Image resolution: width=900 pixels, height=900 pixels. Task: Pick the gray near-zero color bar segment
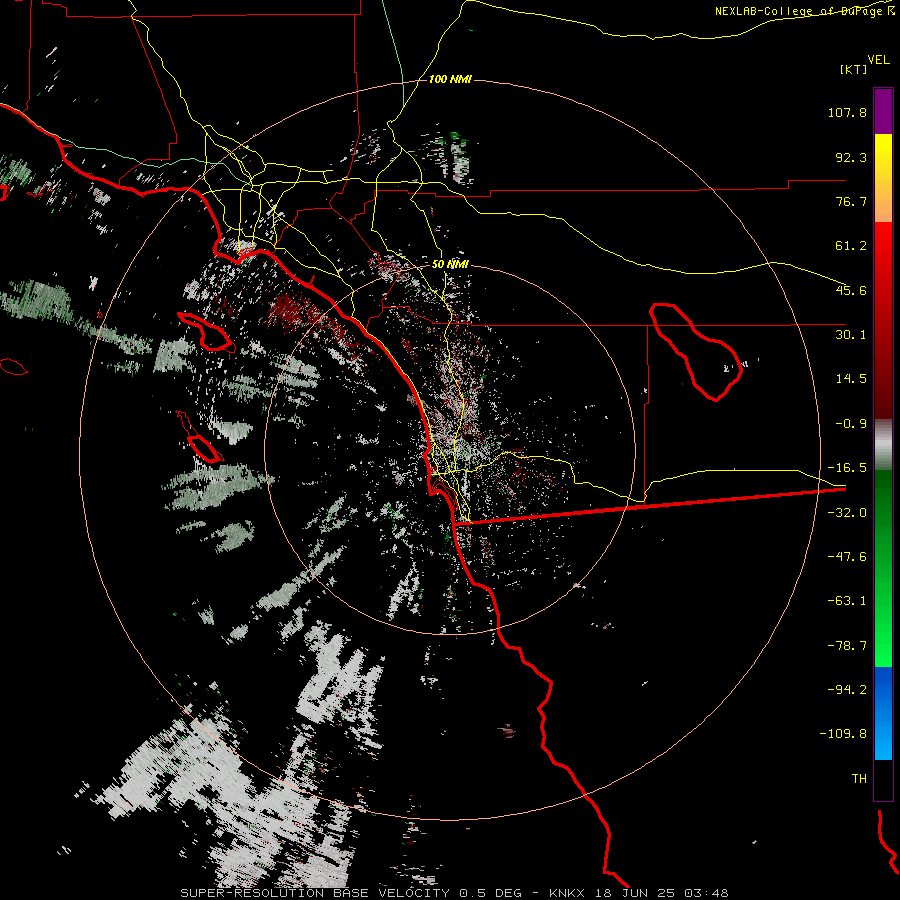(x=883, y=445)
